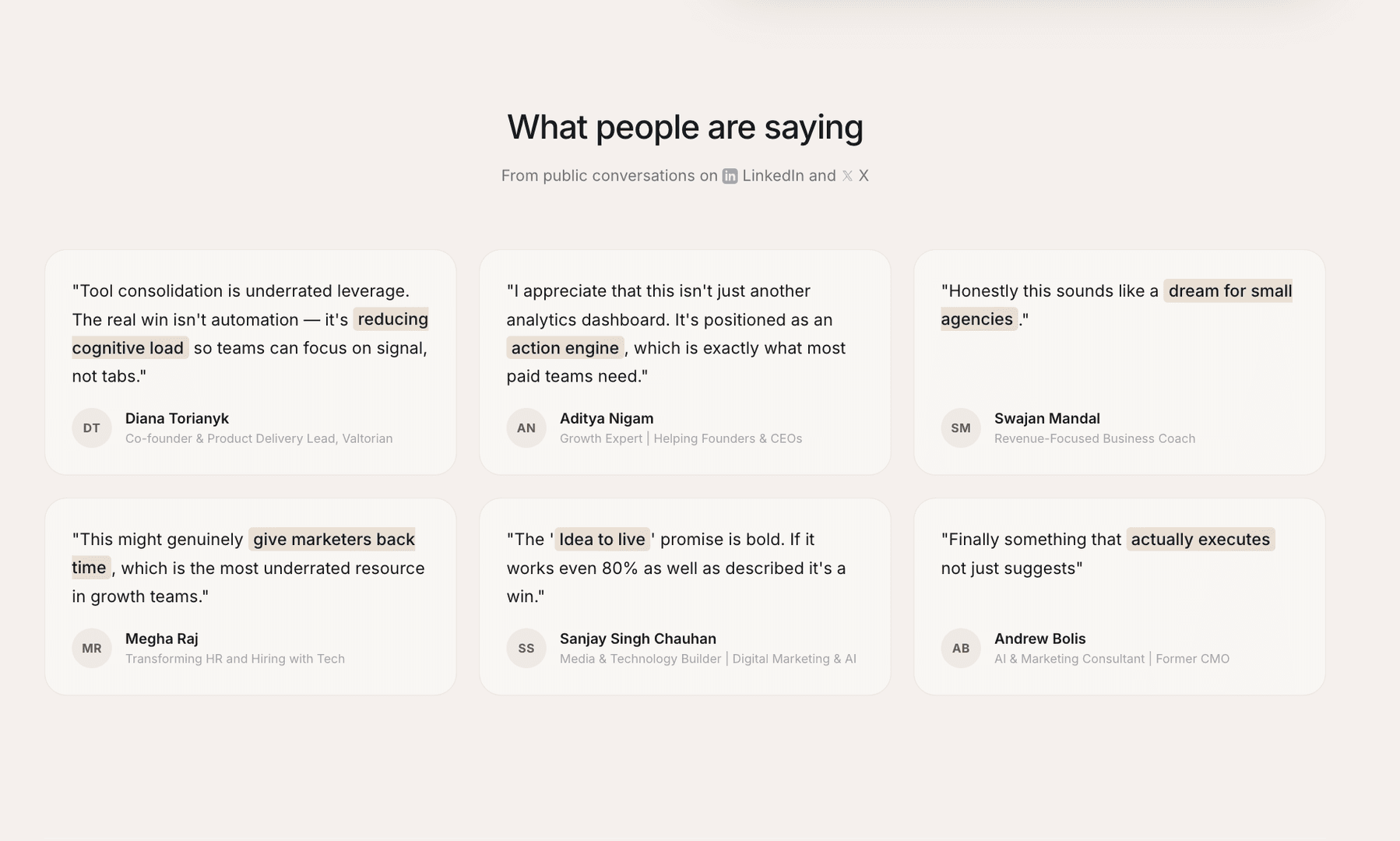Viewport: 1400px width, 841px height.
Task: Click the DT avatar for Diana Torianyk
Action: tap(92, 428)
